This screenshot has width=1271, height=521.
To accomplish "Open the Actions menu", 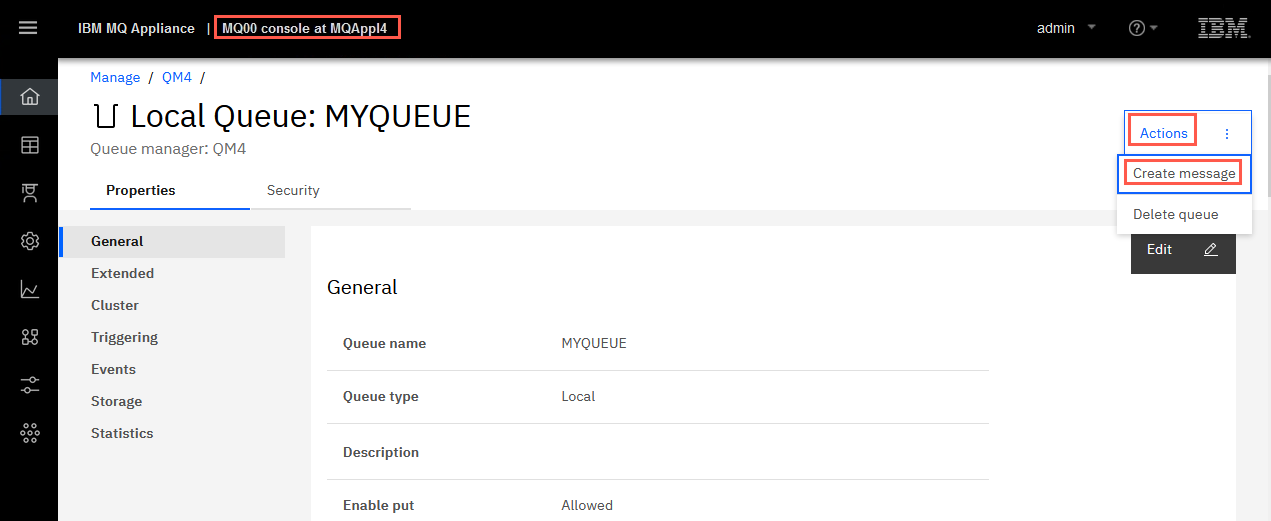I will click(x=1163, y=133).
